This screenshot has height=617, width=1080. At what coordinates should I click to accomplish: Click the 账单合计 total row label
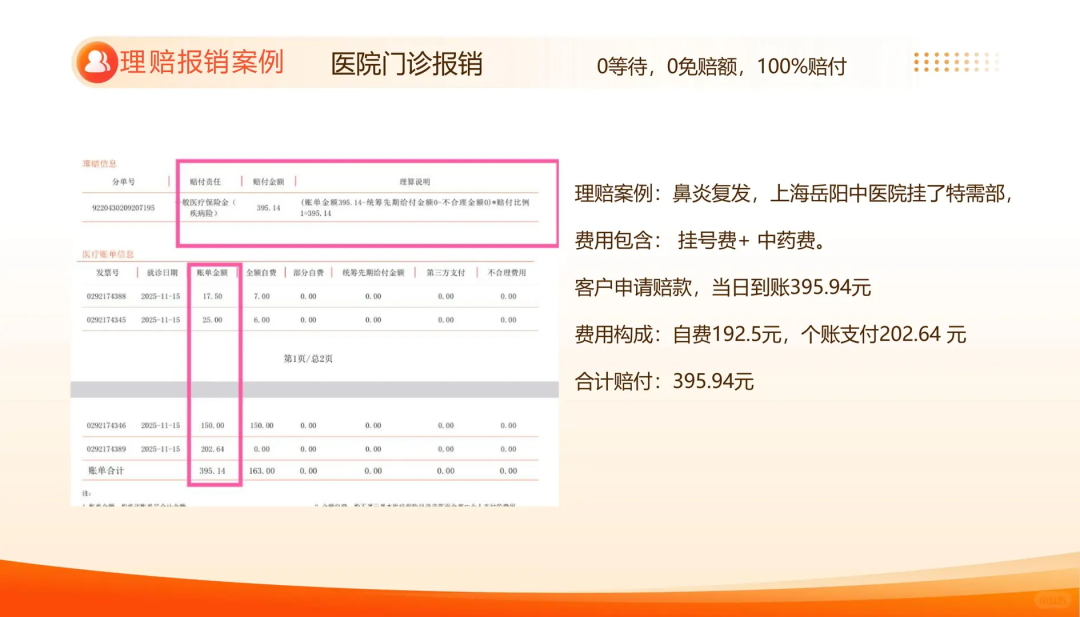point(104,470)
